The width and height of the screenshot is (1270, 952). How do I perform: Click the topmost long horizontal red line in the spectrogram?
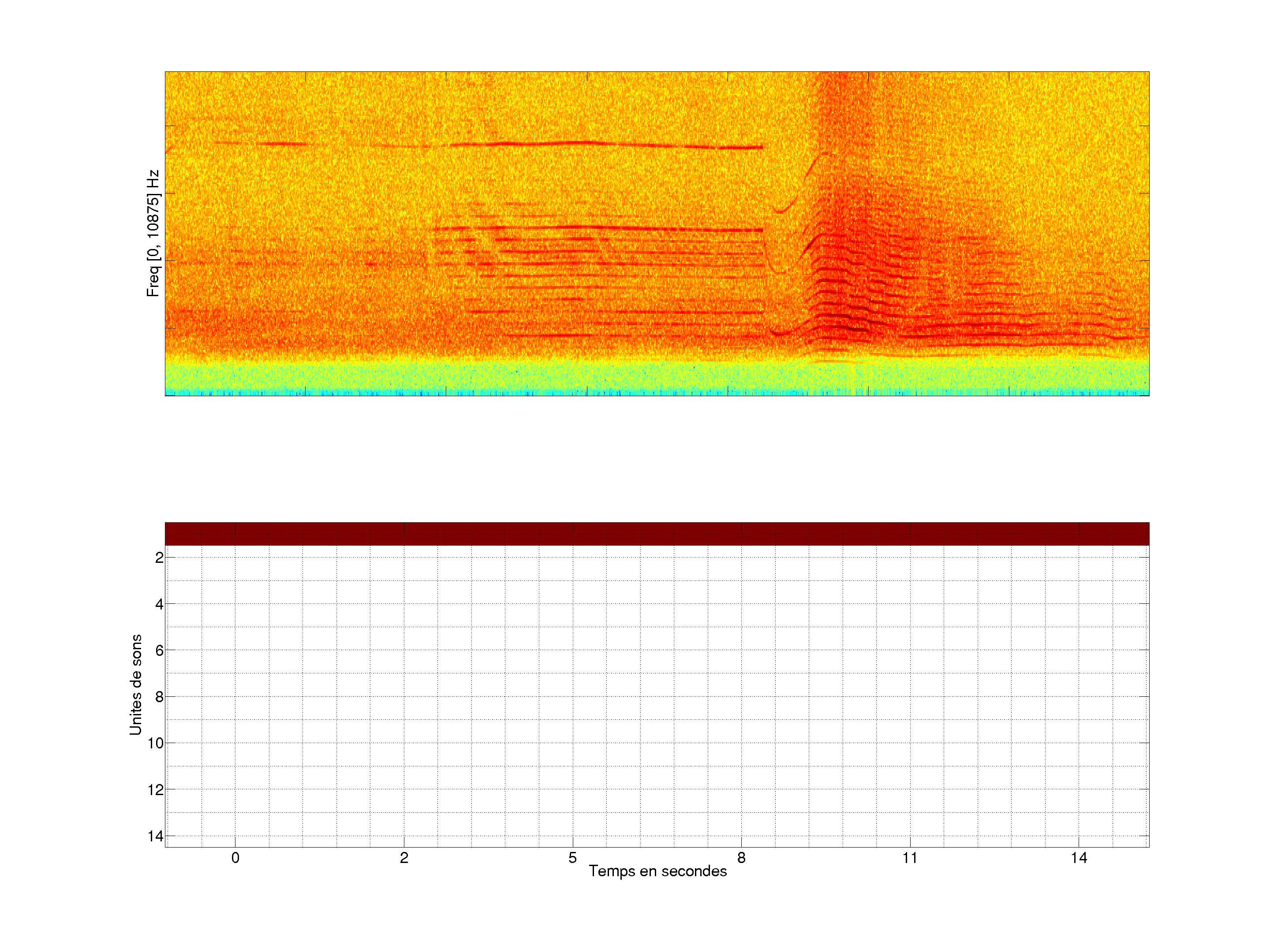click(x=574, y=143)
